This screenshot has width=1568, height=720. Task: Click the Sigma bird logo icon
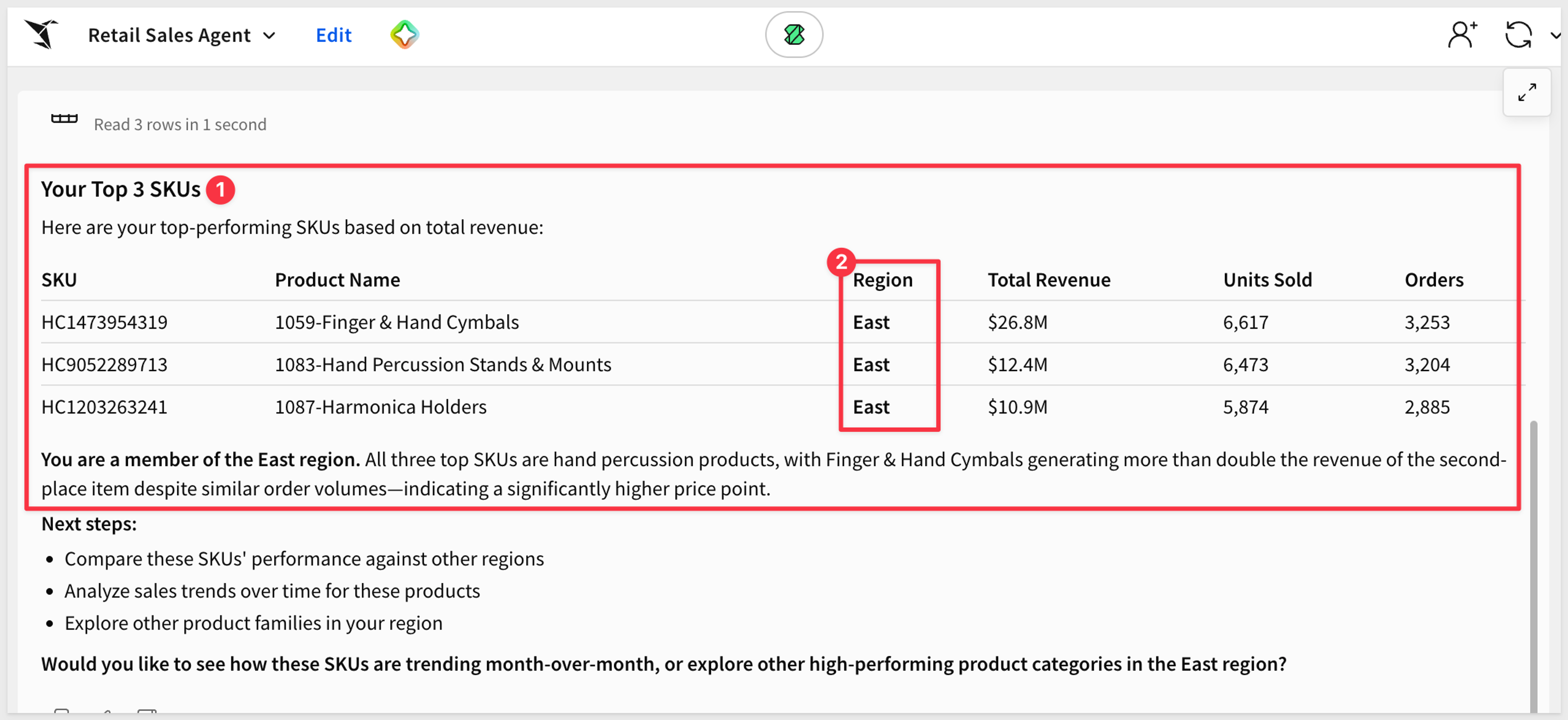pos(41,34)
